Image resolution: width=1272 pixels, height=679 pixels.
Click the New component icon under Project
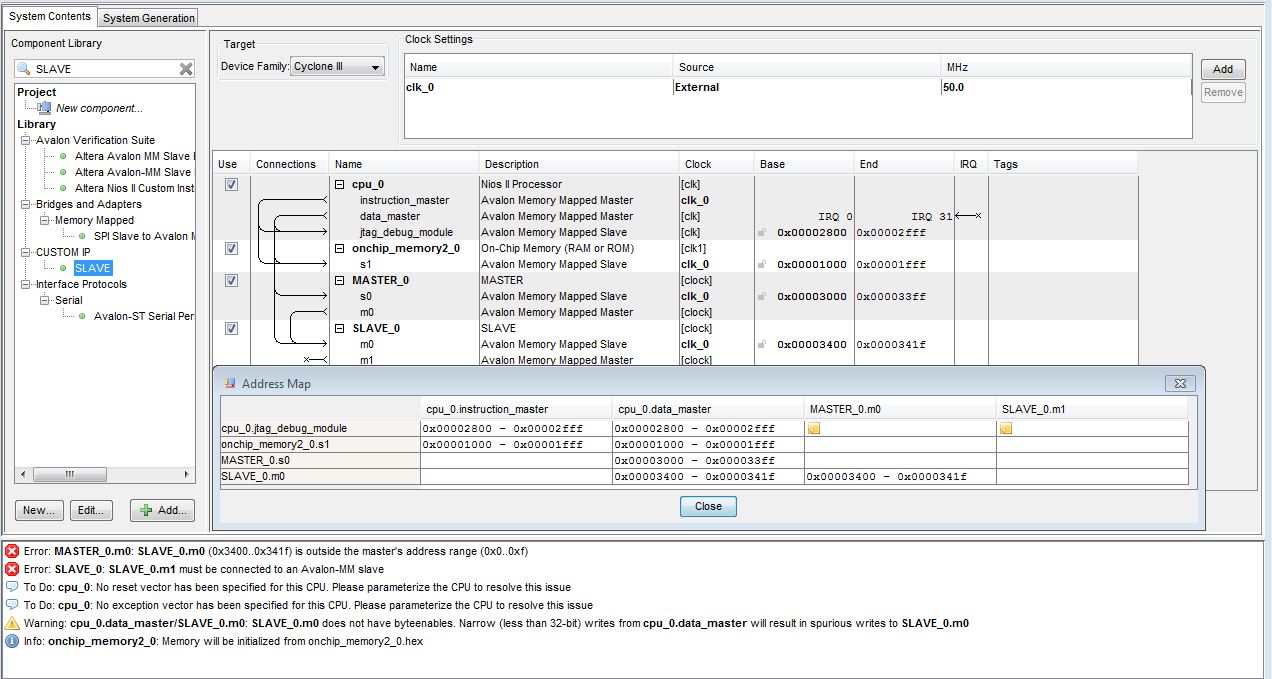[44, 108]
